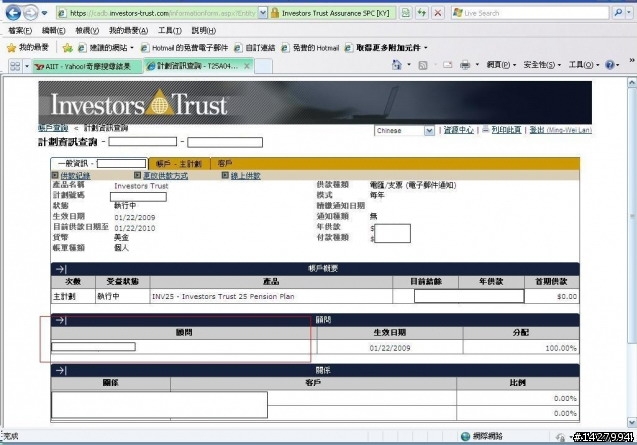The width and height of the screenshot is (637, 445).
Task: Click the blue Help question mark icon
Action: click(x=609, y=65)
